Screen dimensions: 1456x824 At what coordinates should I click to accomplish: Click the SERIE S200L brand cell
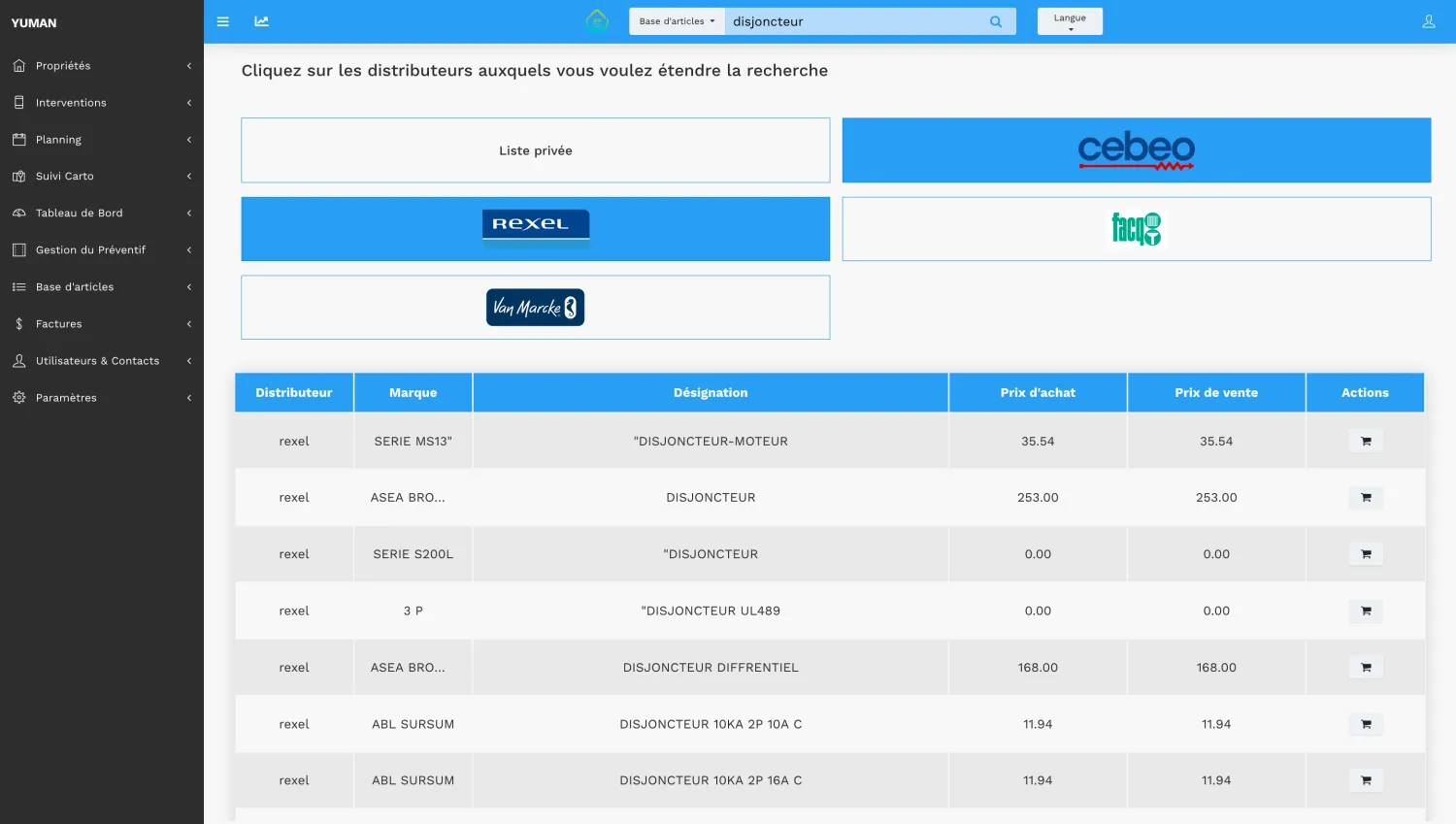[x=414, y=554]
